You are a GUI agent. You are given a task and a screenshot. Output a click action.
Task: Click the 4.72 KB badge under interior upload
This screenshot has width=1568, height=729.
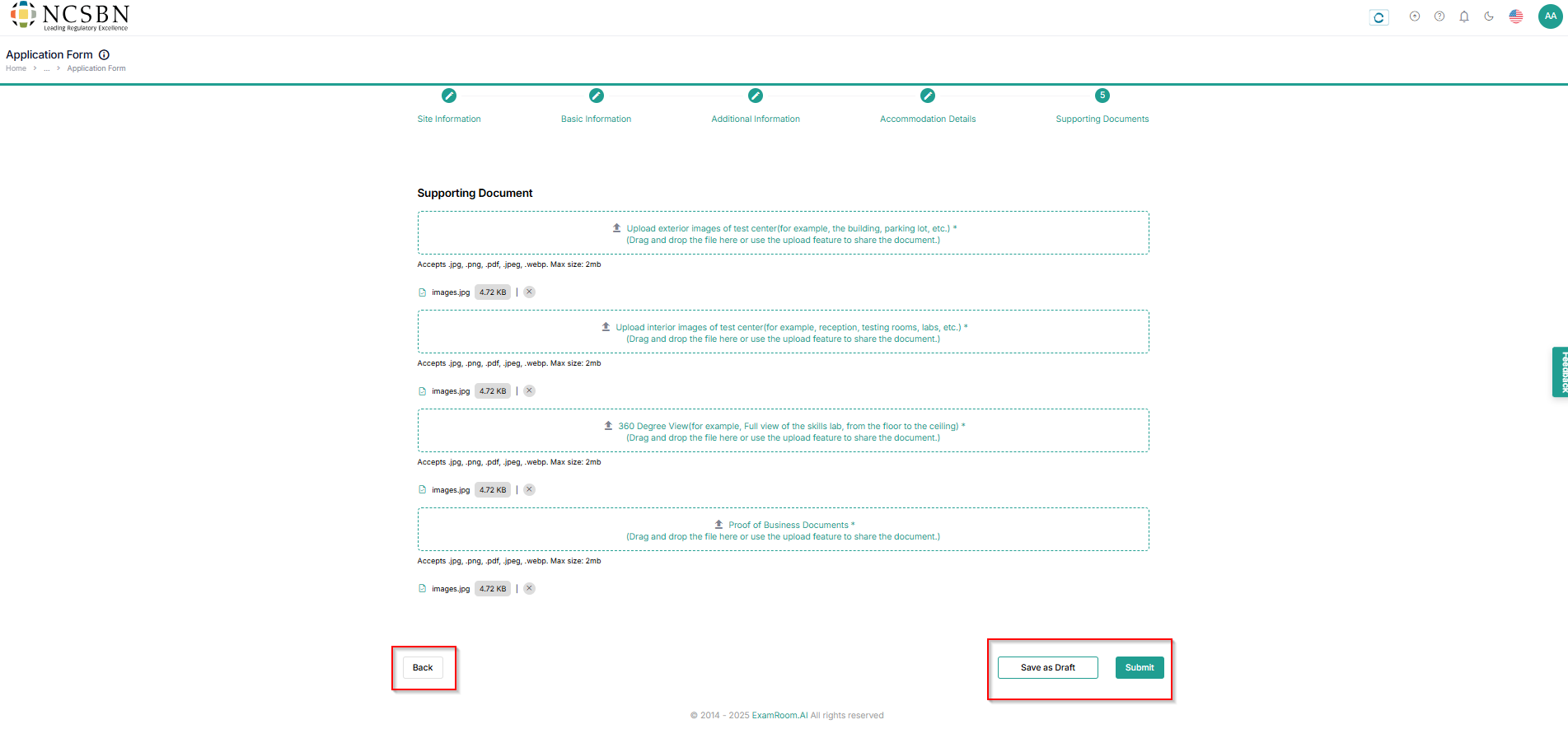click(x=493, y=391)
